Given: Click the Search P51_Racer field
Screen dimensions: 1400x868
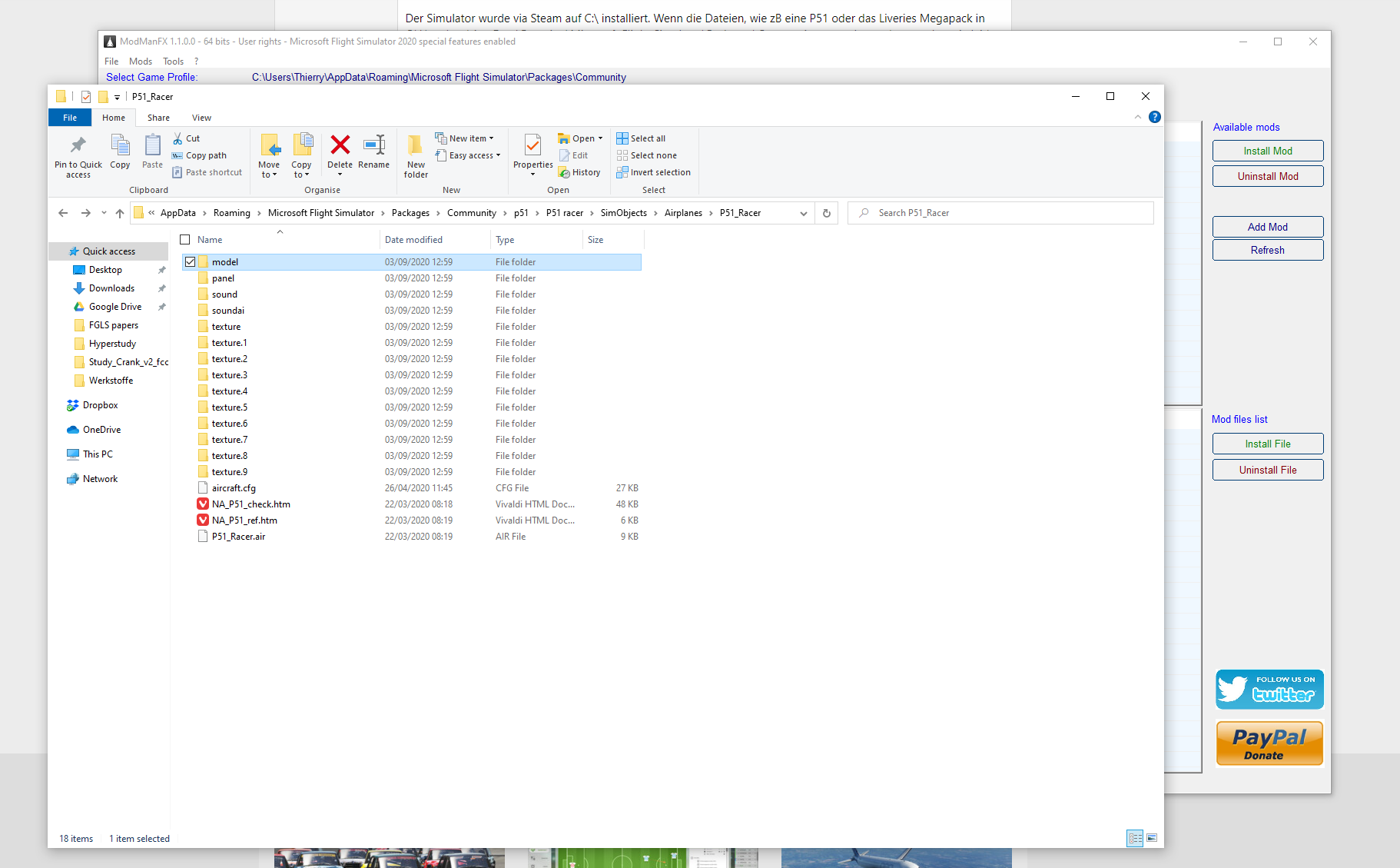Looking at the screenshot, I should pos(1000,213).
